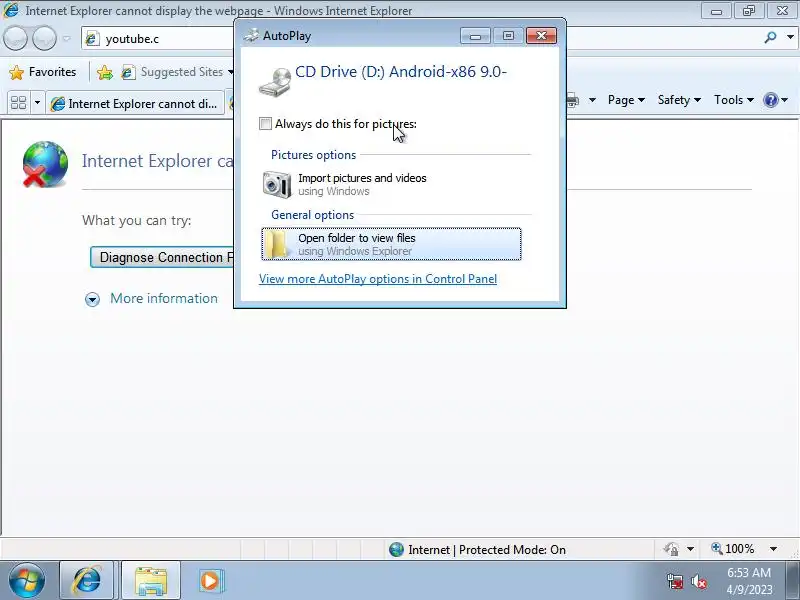The image size is (800, 600).
Task: Close the AutoPlay dialog
Action: [541, 35]
